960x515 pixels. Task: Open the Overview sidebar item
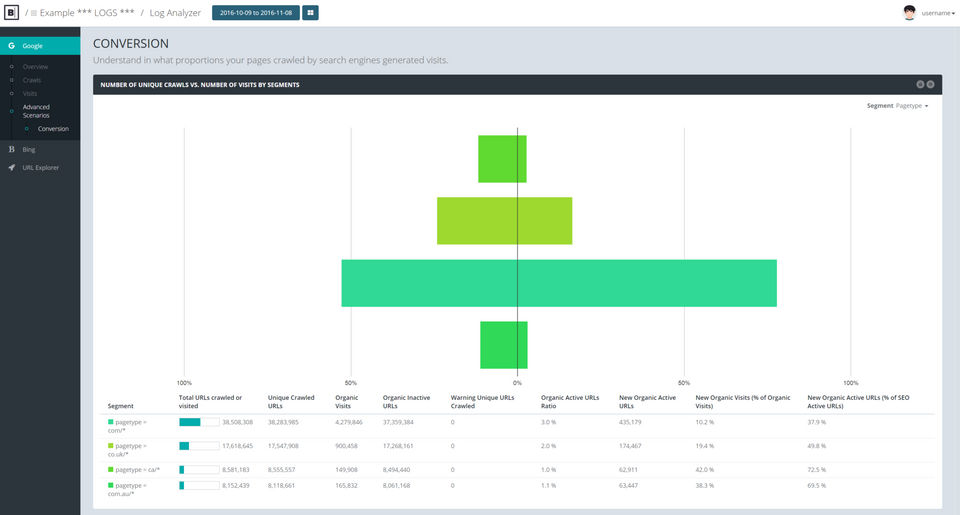click(x=35, y=67)
